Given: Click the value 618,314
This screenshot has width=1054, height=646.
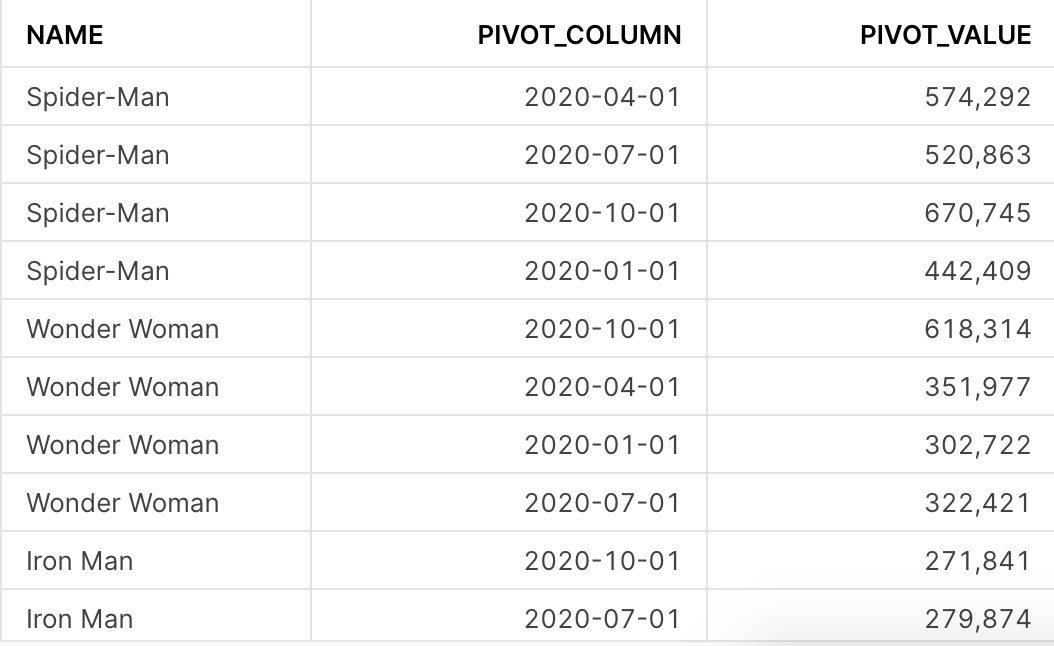Looking at the screenshot, I should pyautogui.click(x=977, y=329).
